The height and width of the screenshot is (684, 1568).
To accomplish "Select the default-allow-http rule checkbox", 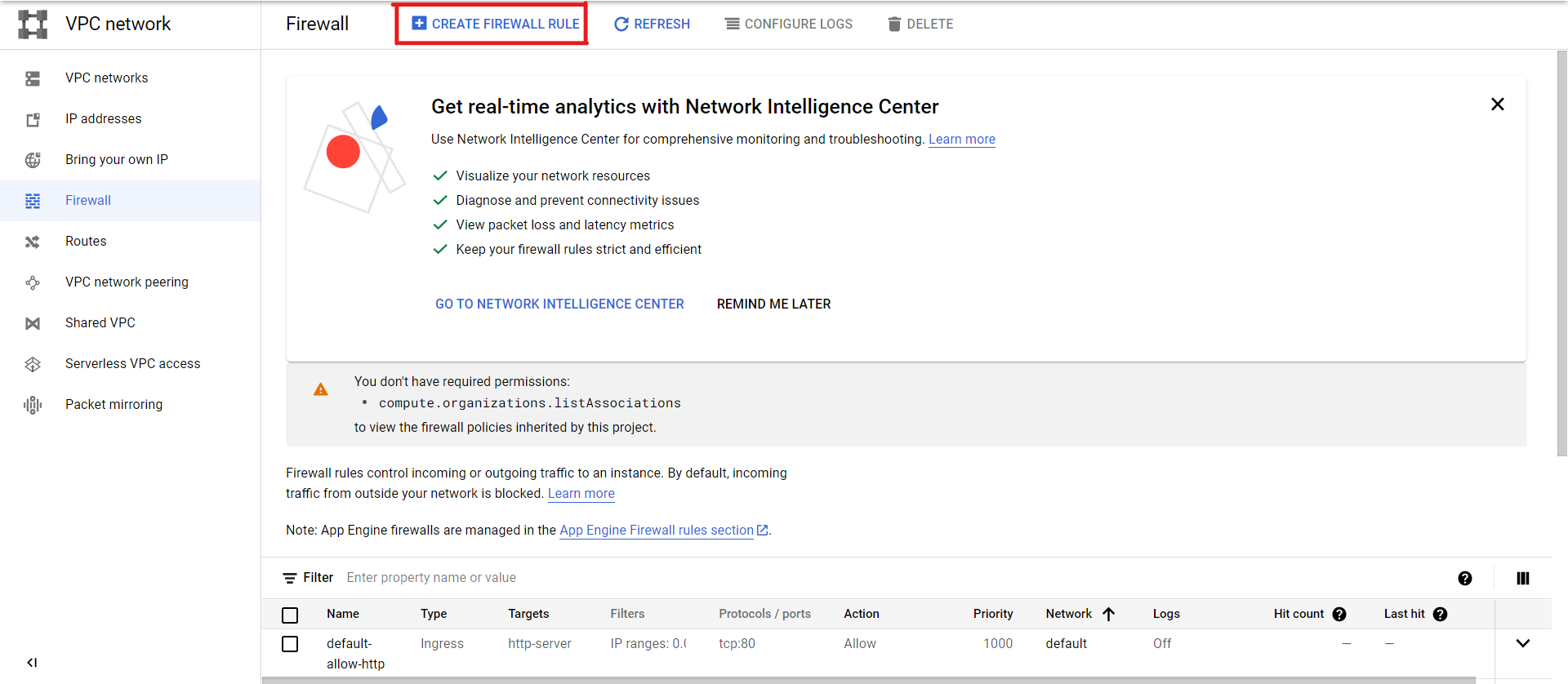I will point(290,644).
